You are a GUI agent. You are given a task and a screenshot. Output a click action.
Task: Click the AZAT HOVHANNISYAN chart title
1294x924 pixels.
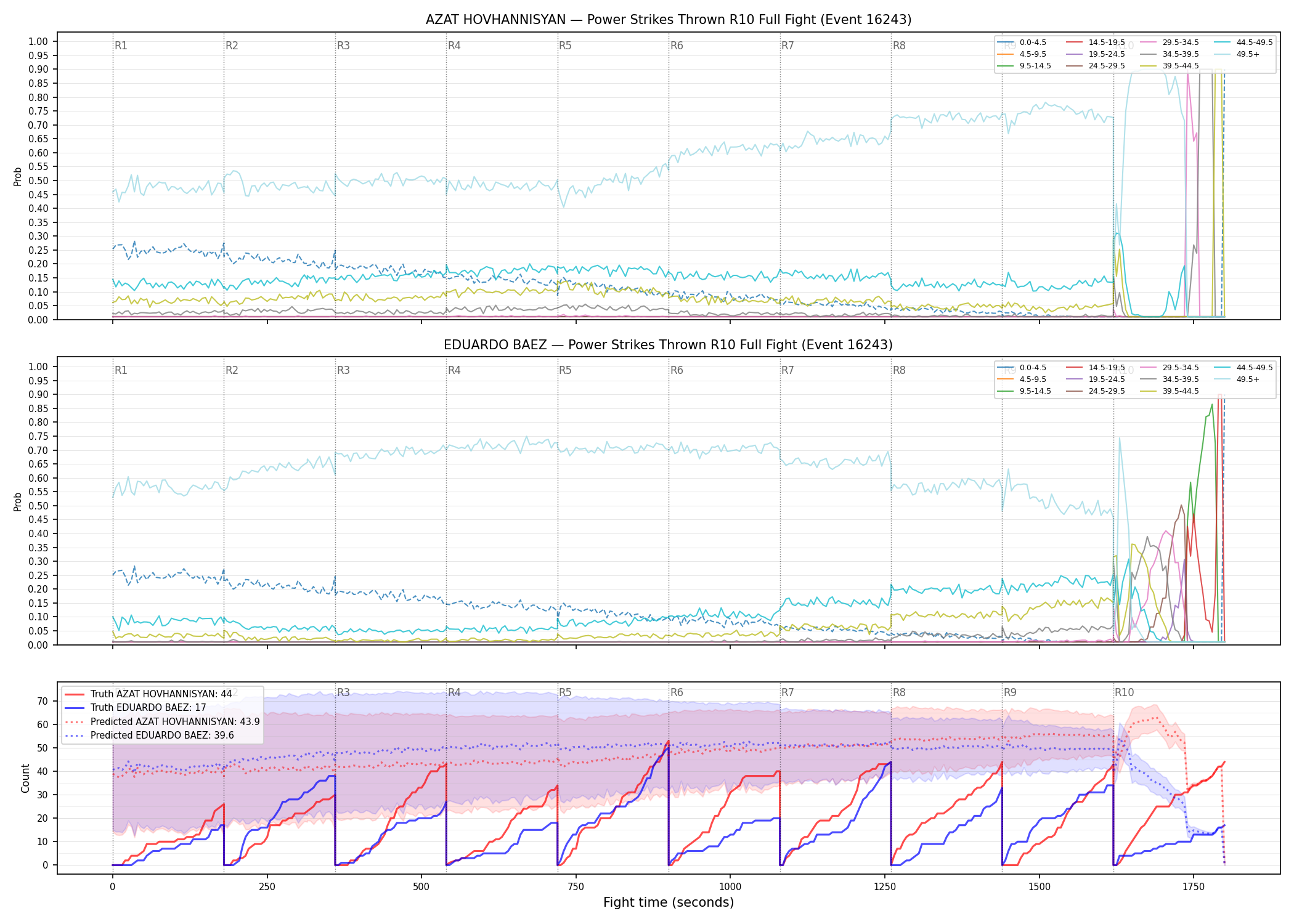[669, 20]
